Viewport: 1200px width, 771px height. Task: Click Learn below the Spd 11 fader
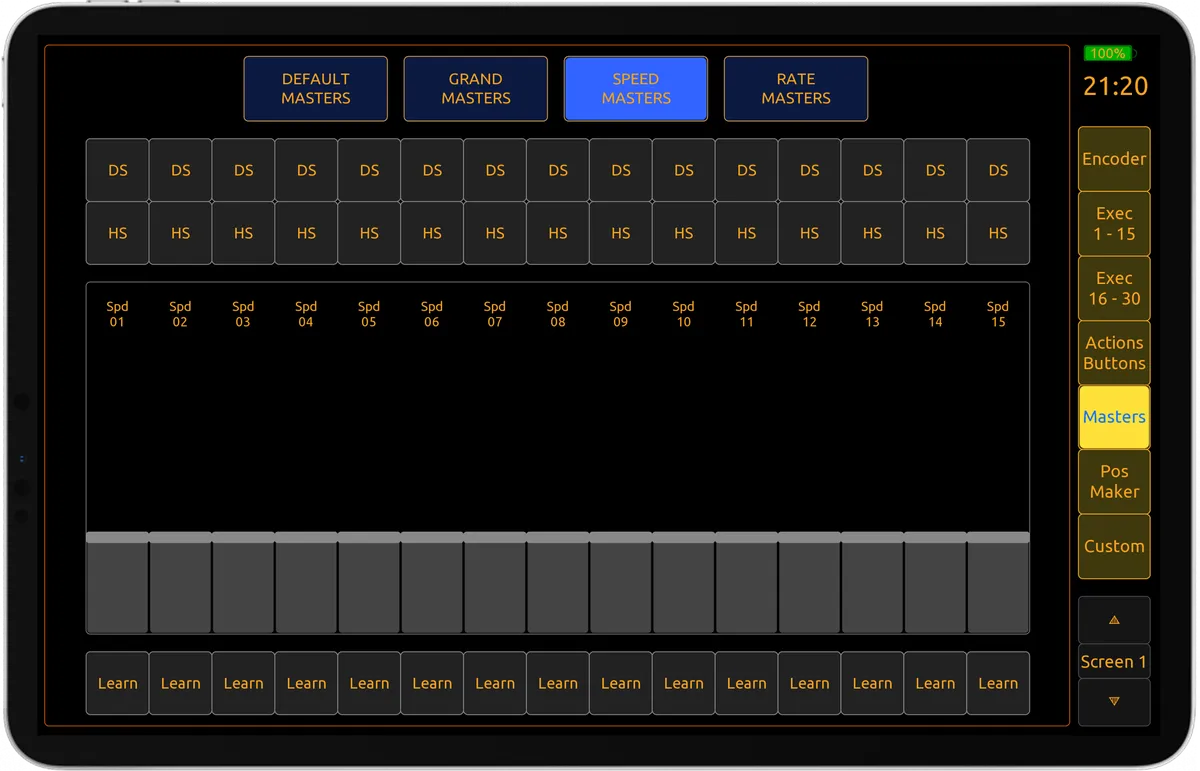[x=747, y=684]
